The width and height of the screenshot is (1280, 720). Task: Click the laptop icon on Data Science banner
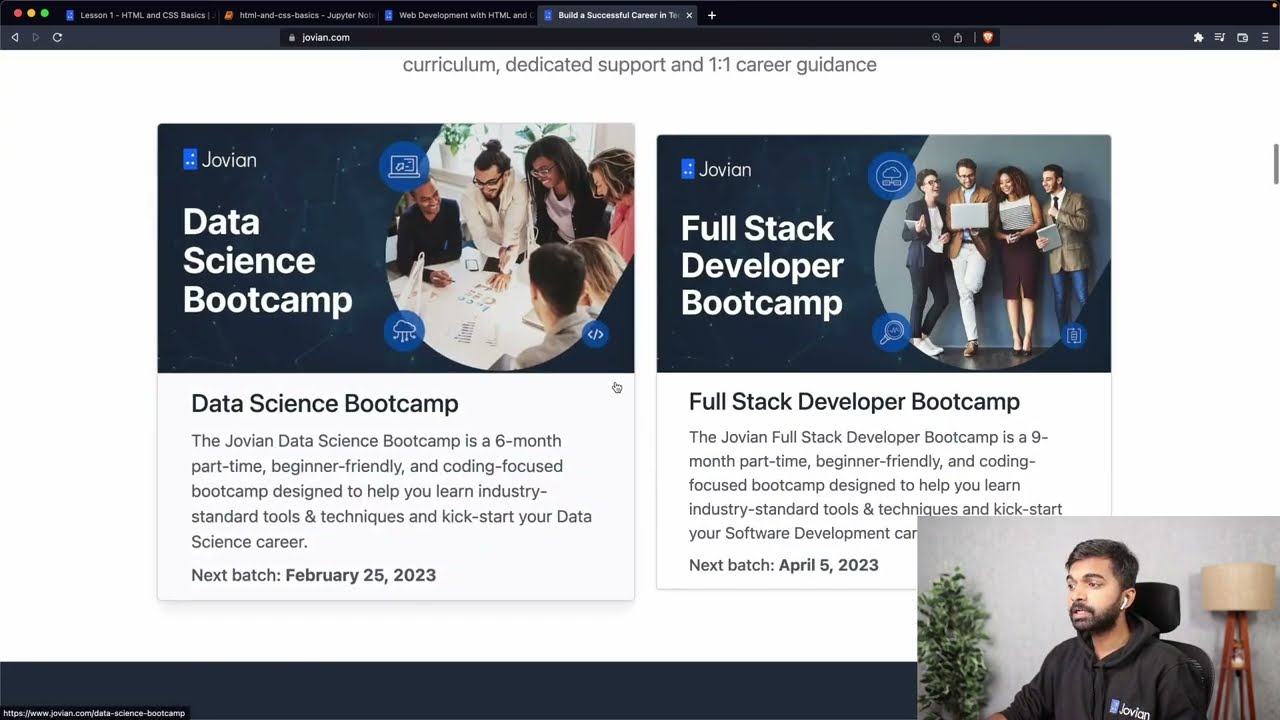click(404, 165)
